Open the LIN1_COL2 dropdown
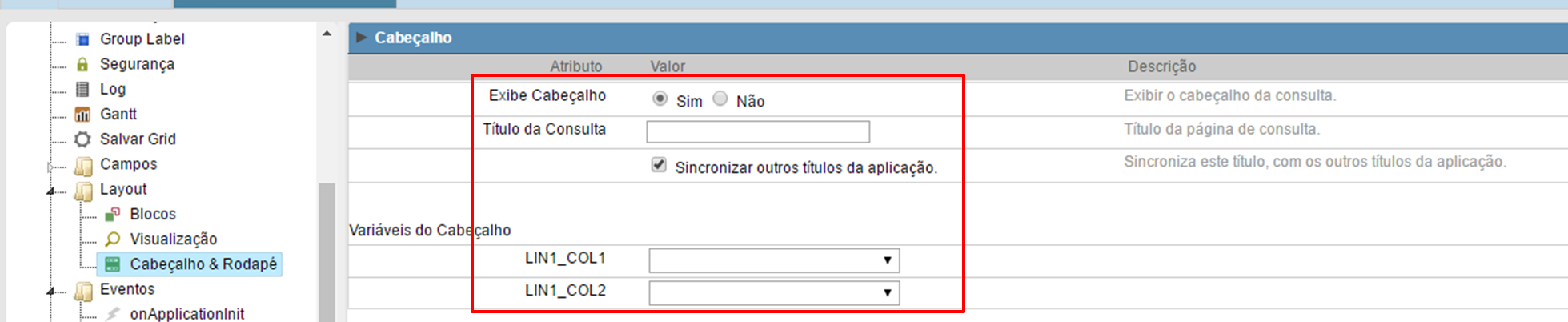This screenshot has width=1568, height=322. [774, 293]
